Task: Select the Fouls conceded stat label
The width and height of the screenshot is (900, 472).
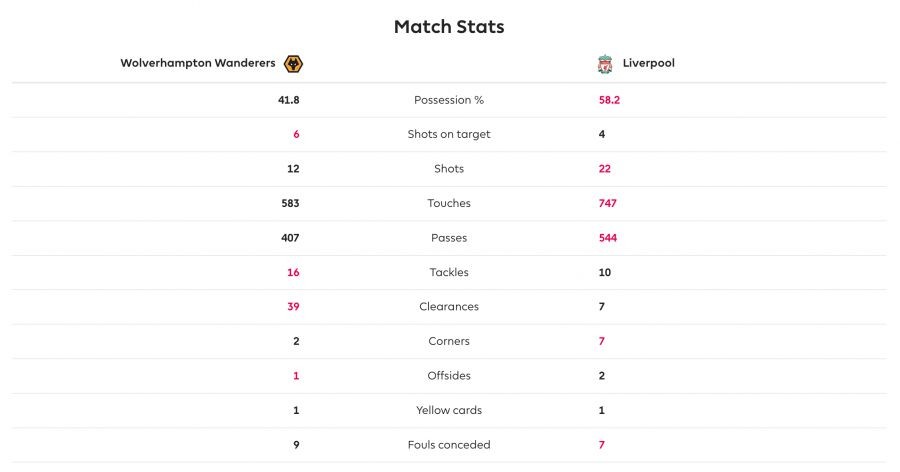Action: pyautogui.click(x=449, y=445)
